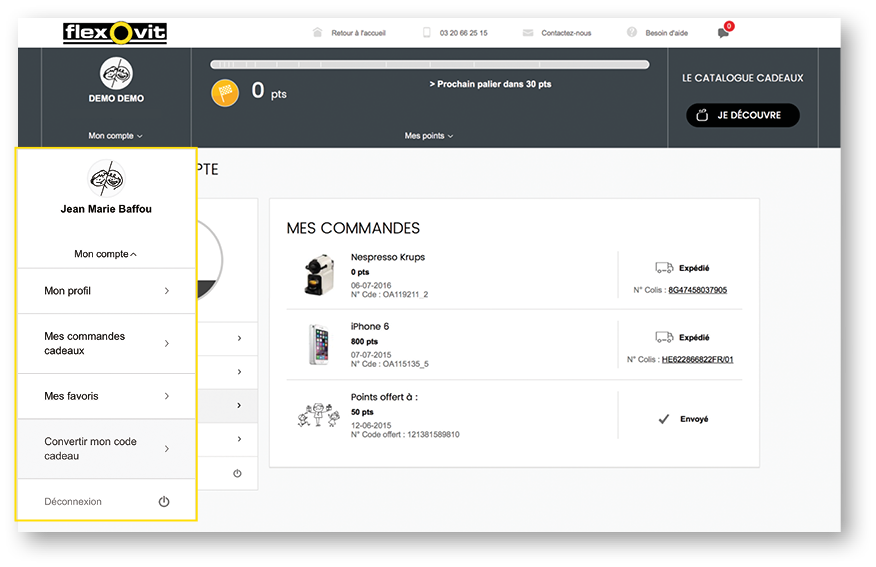
Task: Click the gift icon in JE DÉCOUVRE button
Action: click(702, 115)
